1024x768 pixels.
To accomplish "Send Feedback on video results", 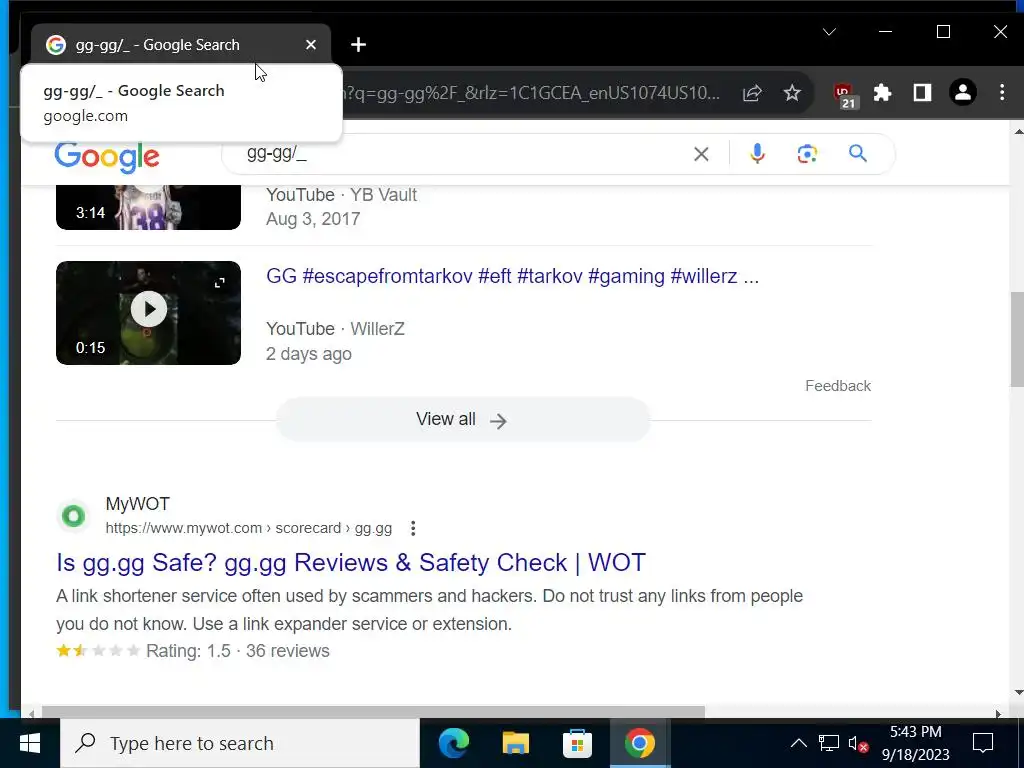I will 838,386.
